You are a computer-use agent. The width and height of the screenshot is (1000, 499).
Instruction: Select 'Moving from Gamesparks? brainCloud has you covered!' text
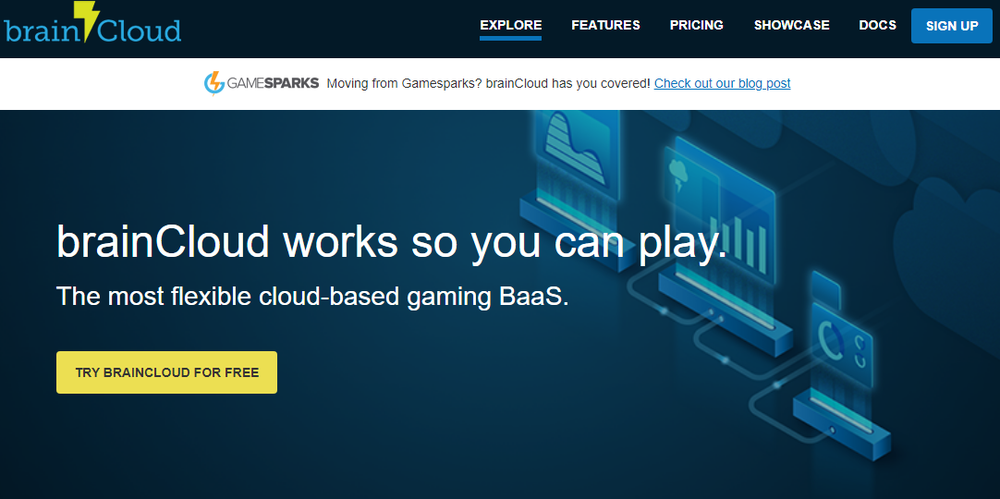pyautogui.click(x=489, y=84)
